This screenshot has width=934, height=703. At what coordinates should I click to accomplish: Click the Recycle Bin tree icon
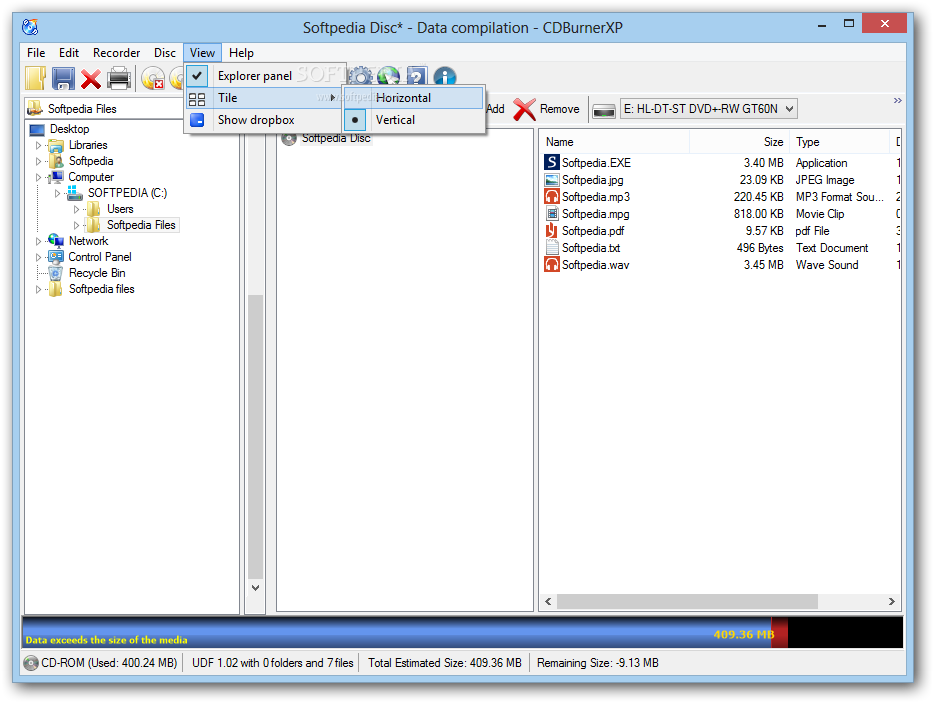click(55, 273)
